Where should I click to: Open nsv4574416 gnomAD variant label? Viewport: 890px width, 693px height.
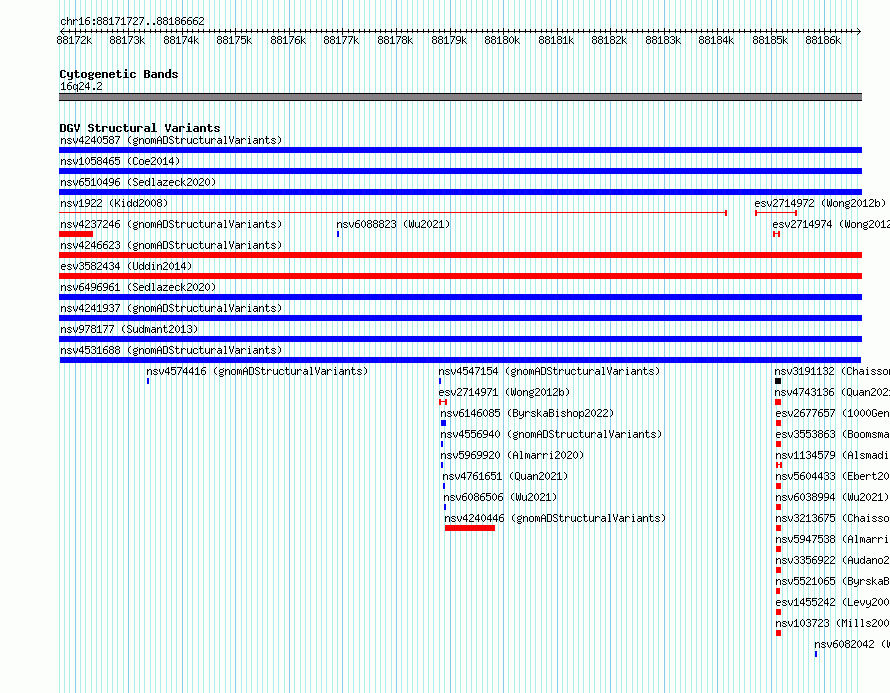point(257,371)
